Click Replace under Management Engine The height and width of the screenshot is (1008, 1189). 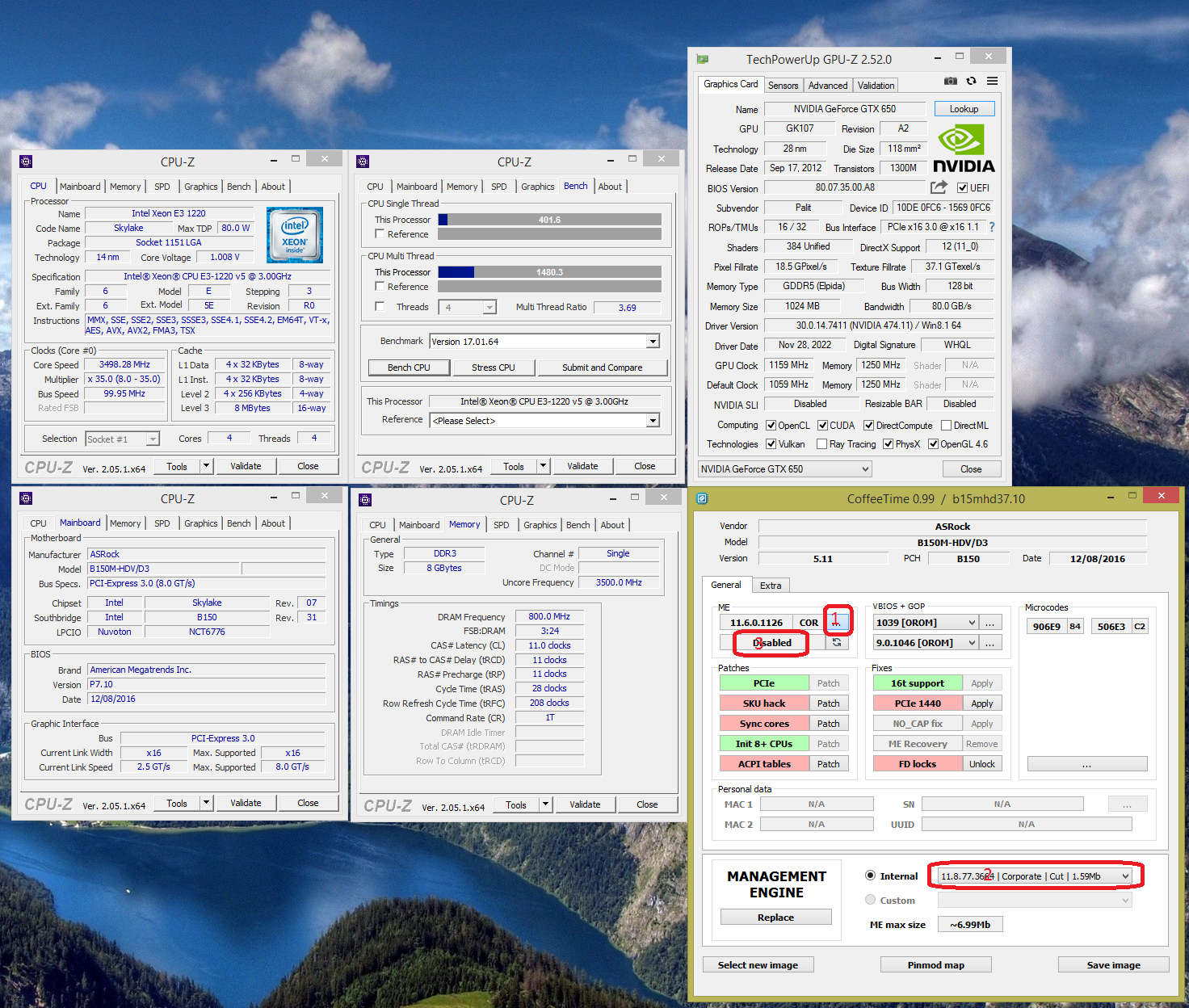click(x=775, y=918)
